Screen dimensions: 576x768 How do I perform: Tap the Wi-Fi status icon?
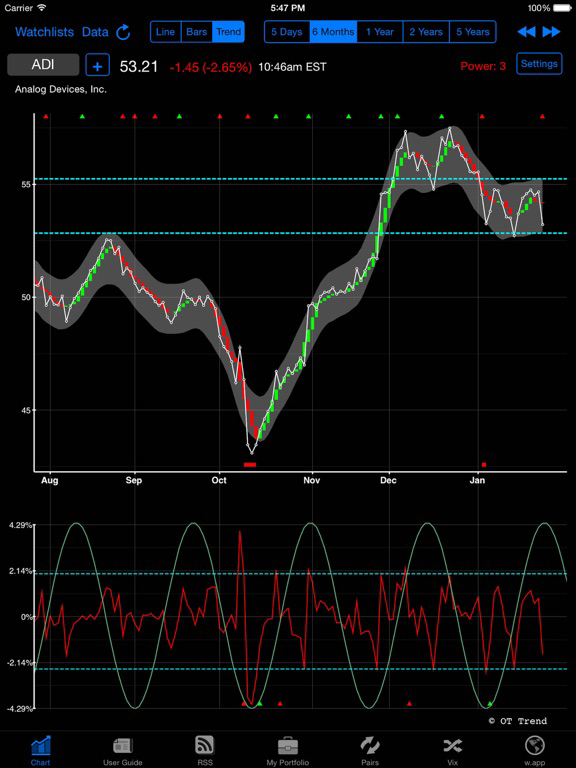tap(42, 8)
